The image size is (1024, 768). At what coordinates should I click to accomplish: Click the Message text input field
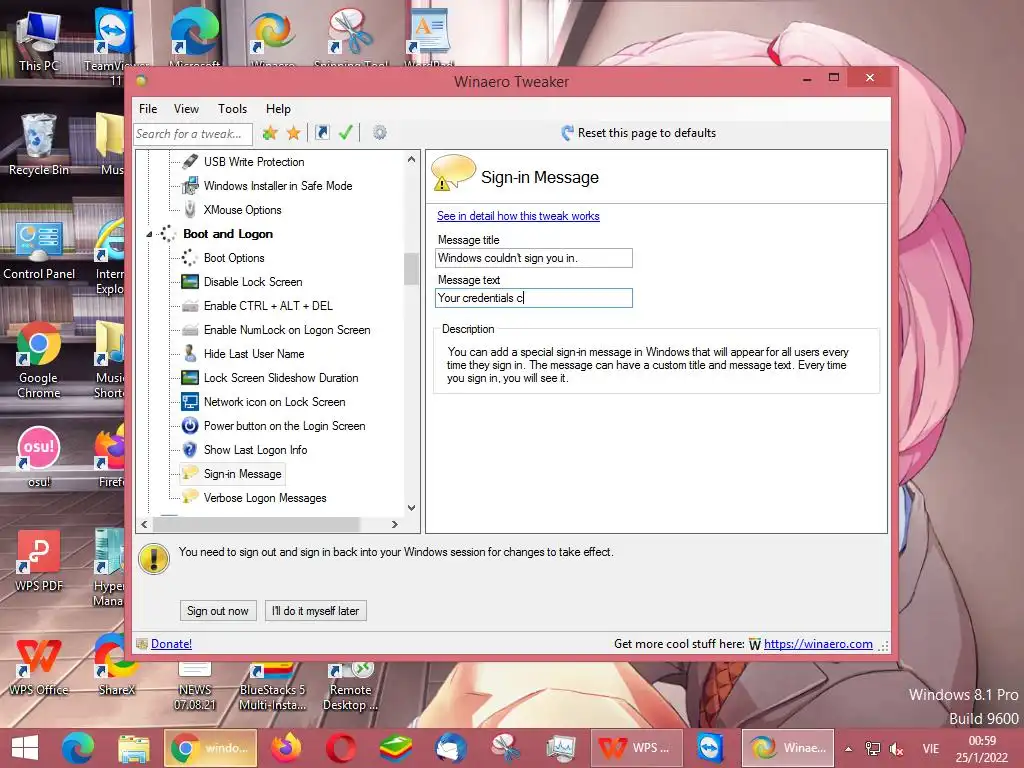534,298
